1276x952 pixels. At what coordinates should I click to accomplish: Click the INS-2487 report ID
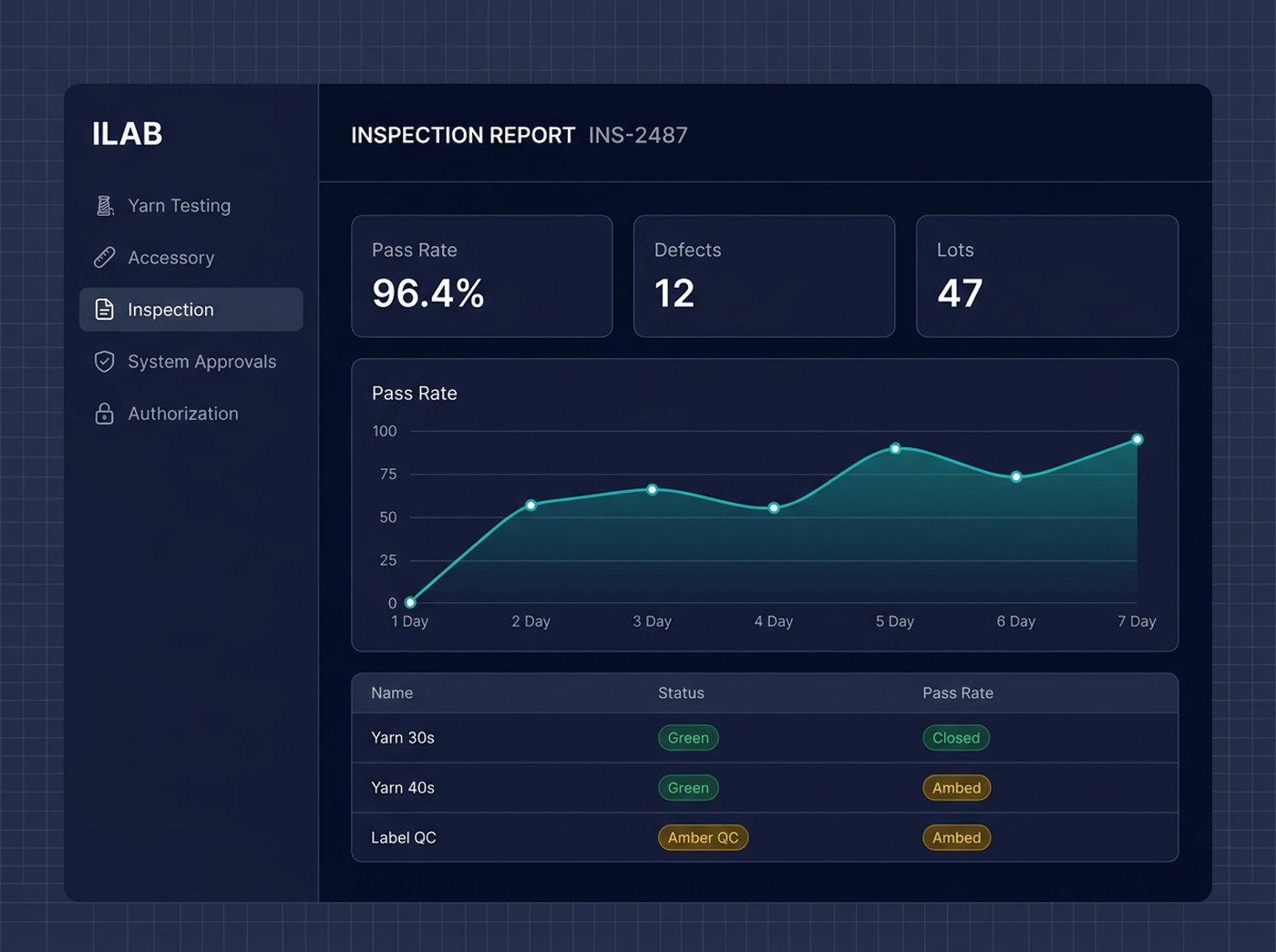pos(638,135)
